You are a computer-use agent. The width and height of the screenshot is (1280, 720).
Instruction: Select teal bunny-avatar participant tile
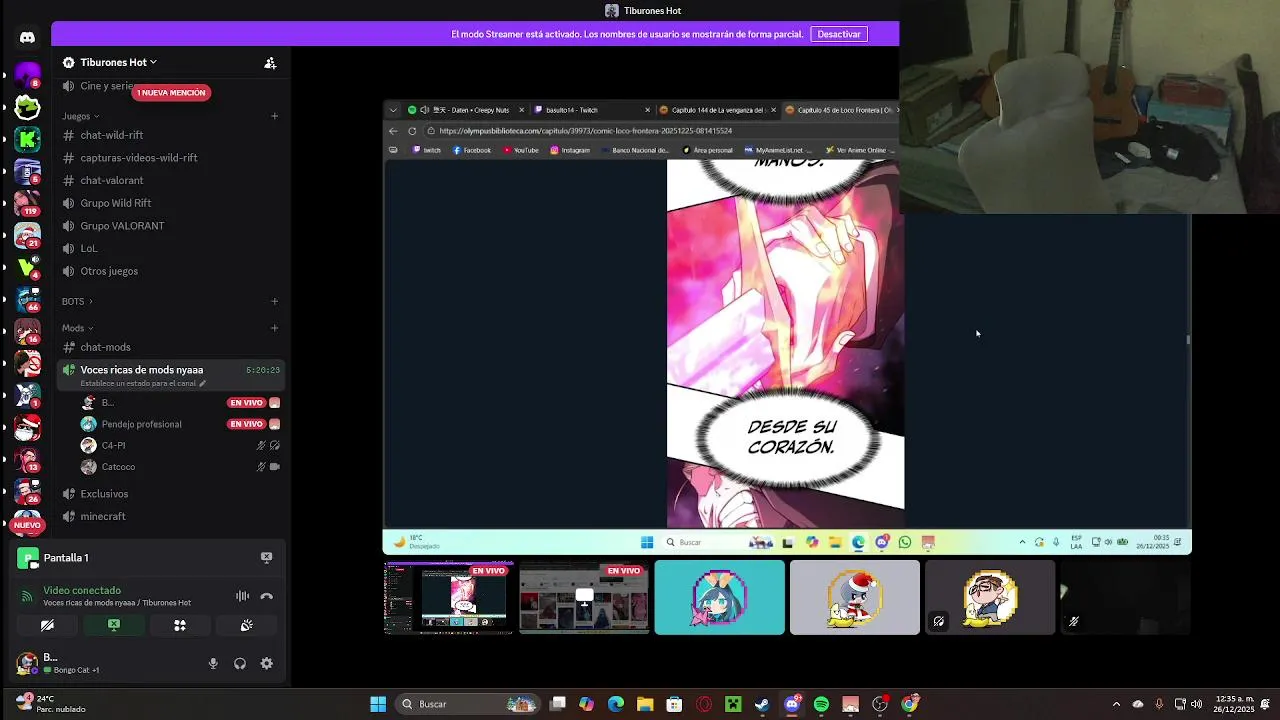click(719, 597)
